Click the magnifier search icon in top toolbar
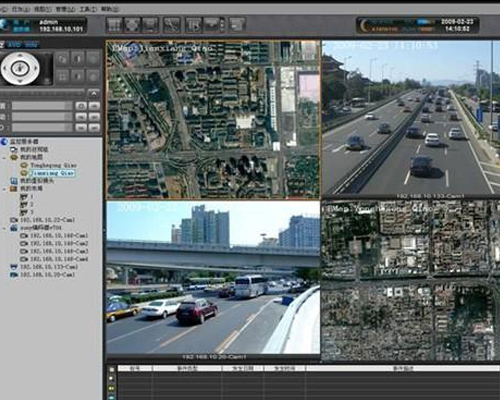Screen dimensions: 500x400 click(172, 25)
